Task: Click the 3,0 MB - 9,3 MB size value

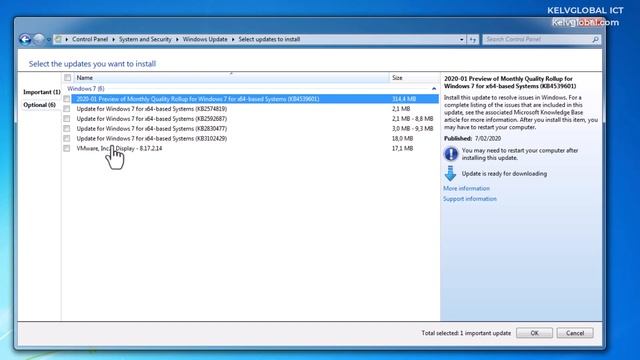Action: pos(412,129)
